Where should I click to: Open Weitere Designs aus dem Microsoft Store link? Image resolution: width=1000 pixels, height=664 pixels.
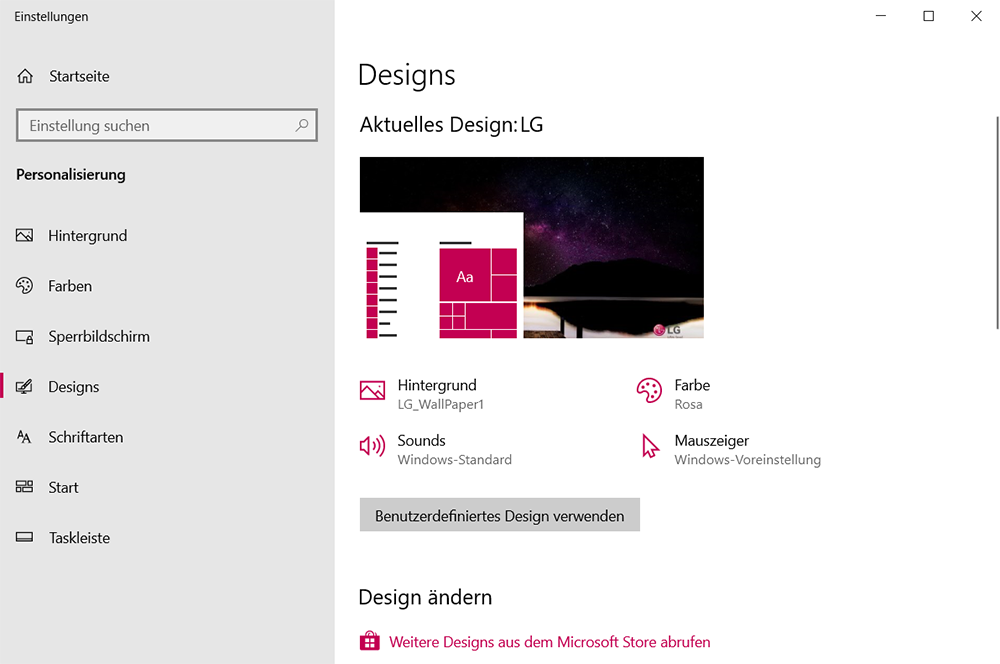[x=549, y=642]
